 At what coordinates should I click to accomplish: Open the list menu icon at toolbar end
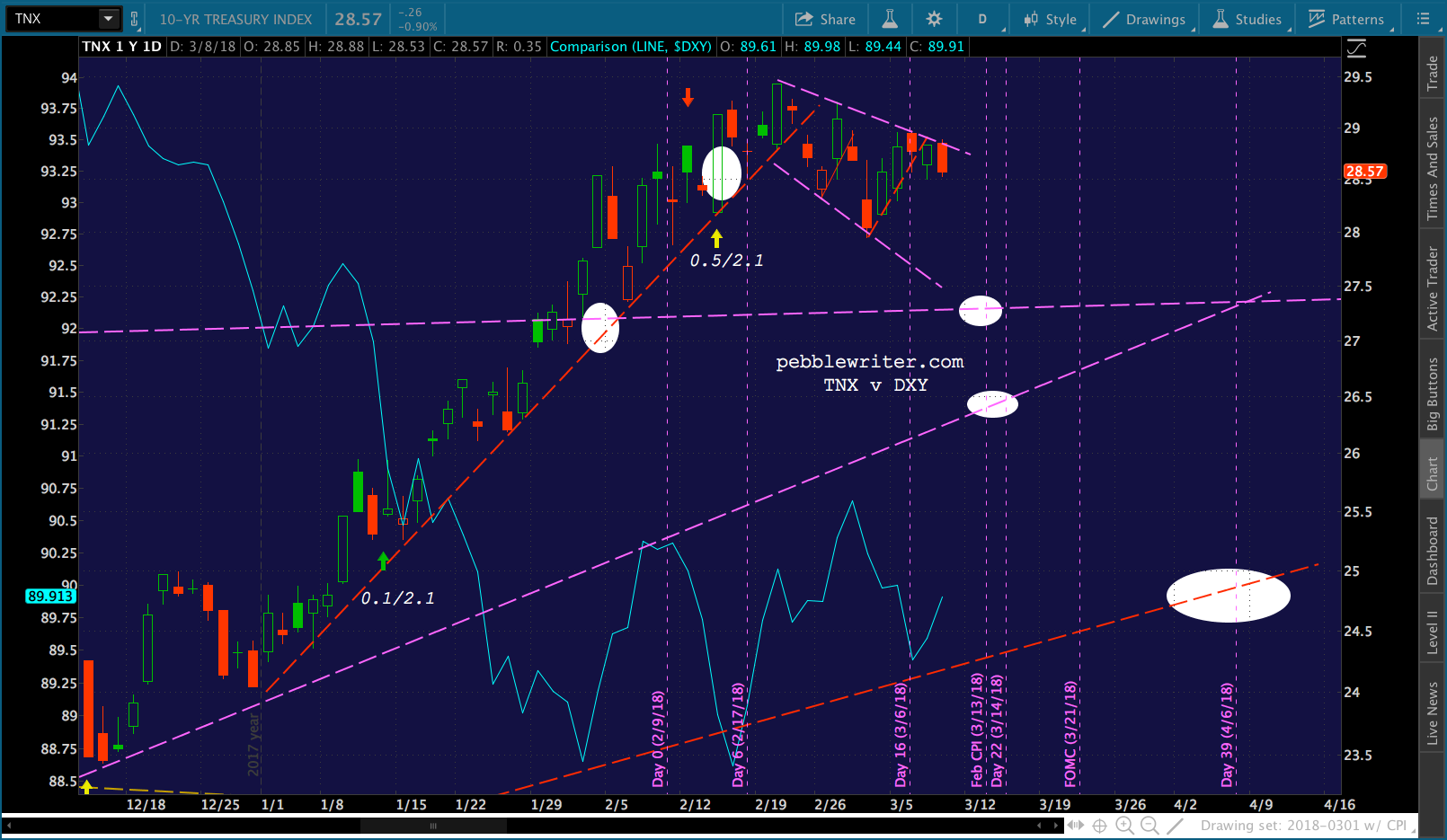click(x=1423, y=19)
